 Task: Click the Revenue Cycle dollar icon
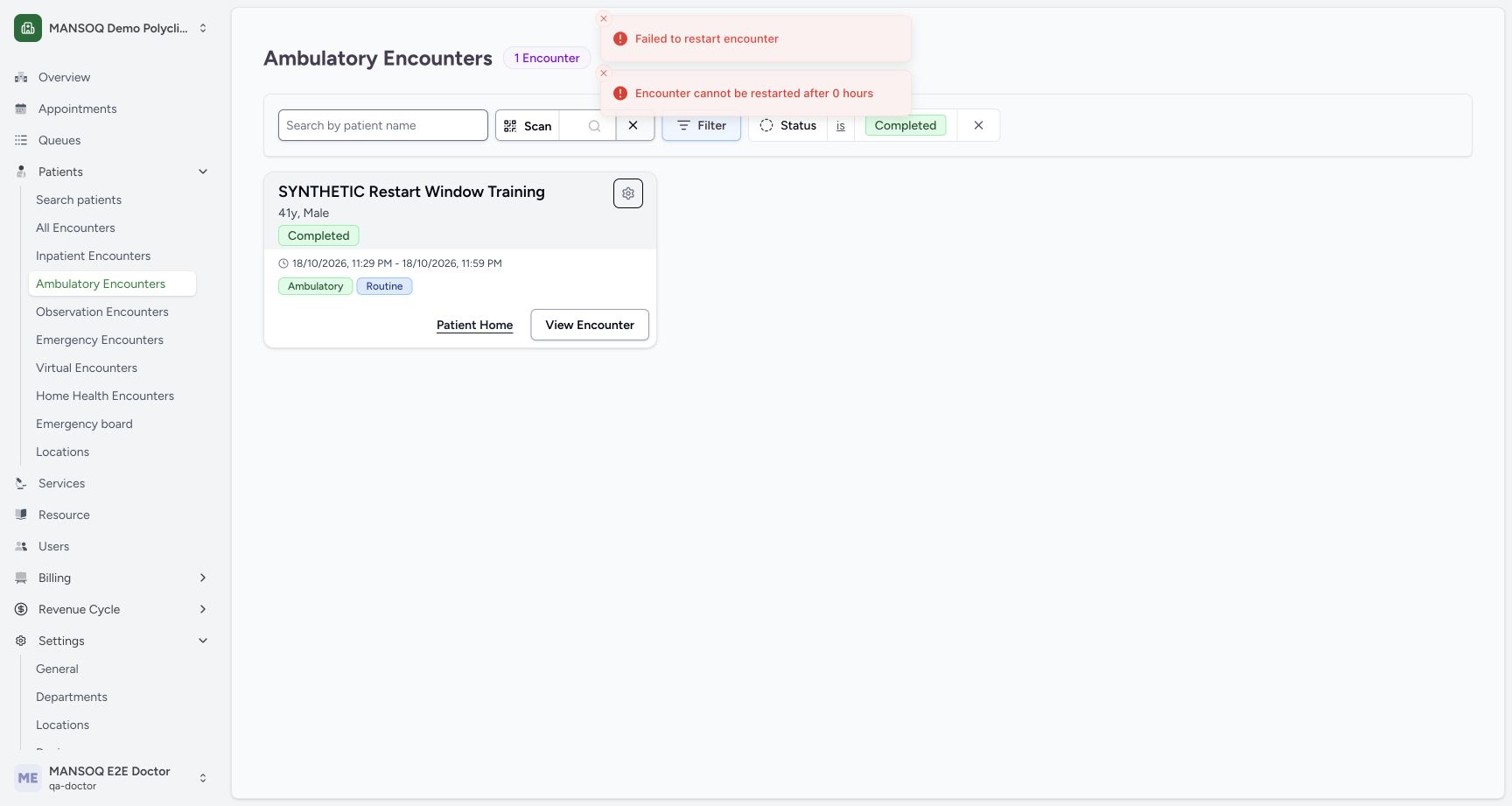[21, 609]
